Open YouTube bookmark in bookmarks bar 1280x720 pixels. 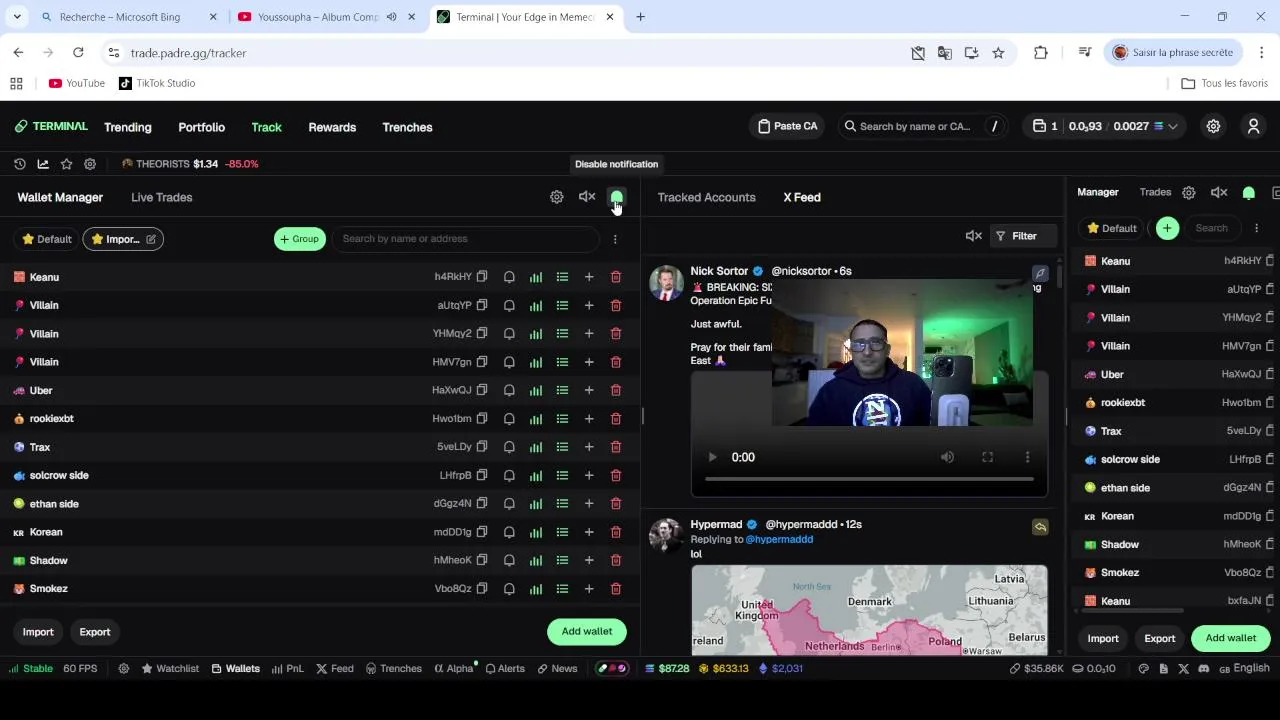76,83
